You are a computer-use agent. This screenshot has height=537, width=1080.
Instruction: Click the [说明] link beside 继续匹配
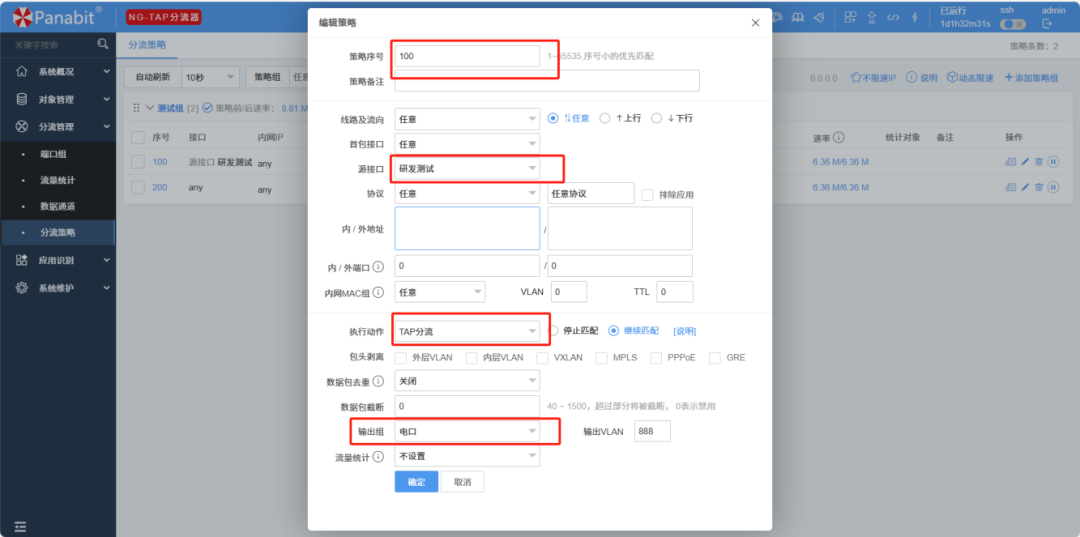[x=685, y=331]
